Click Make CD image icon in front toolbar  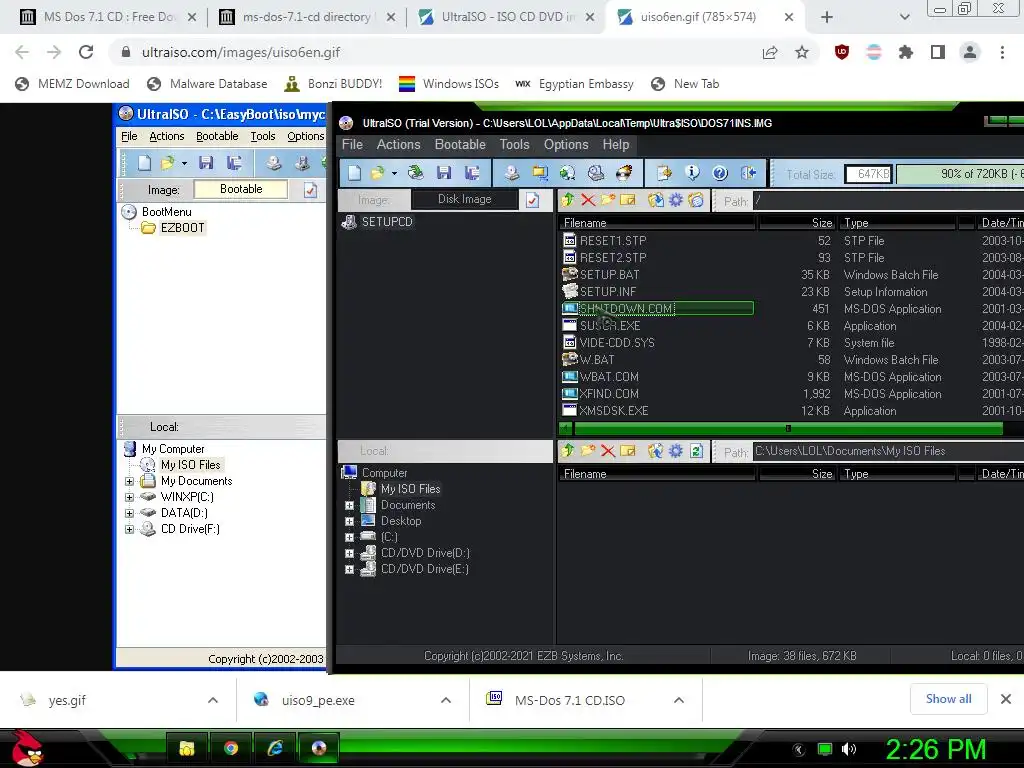click(x=511, y=173)
